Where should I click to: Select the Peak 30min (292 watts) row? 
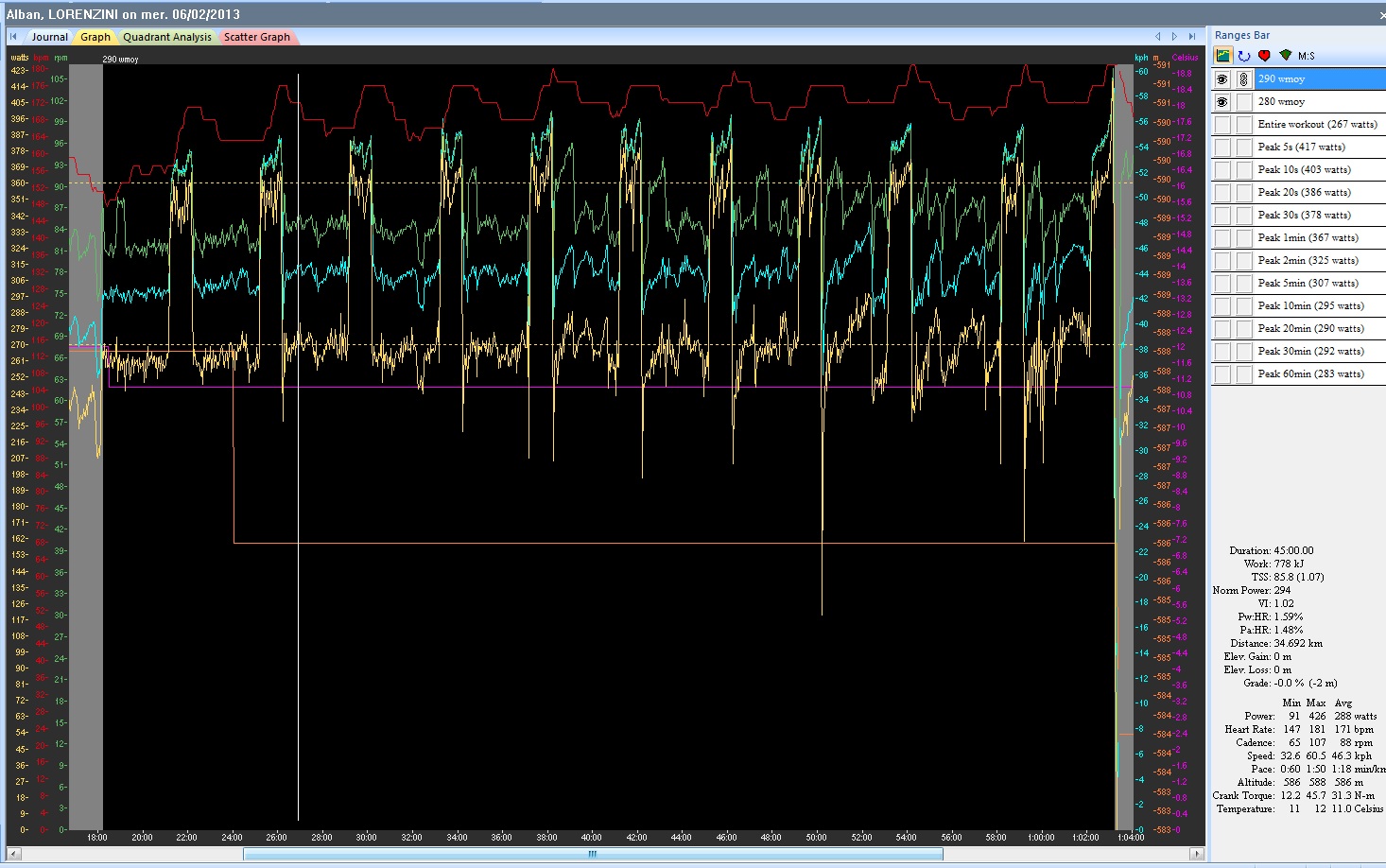[x=1320, y=352]
